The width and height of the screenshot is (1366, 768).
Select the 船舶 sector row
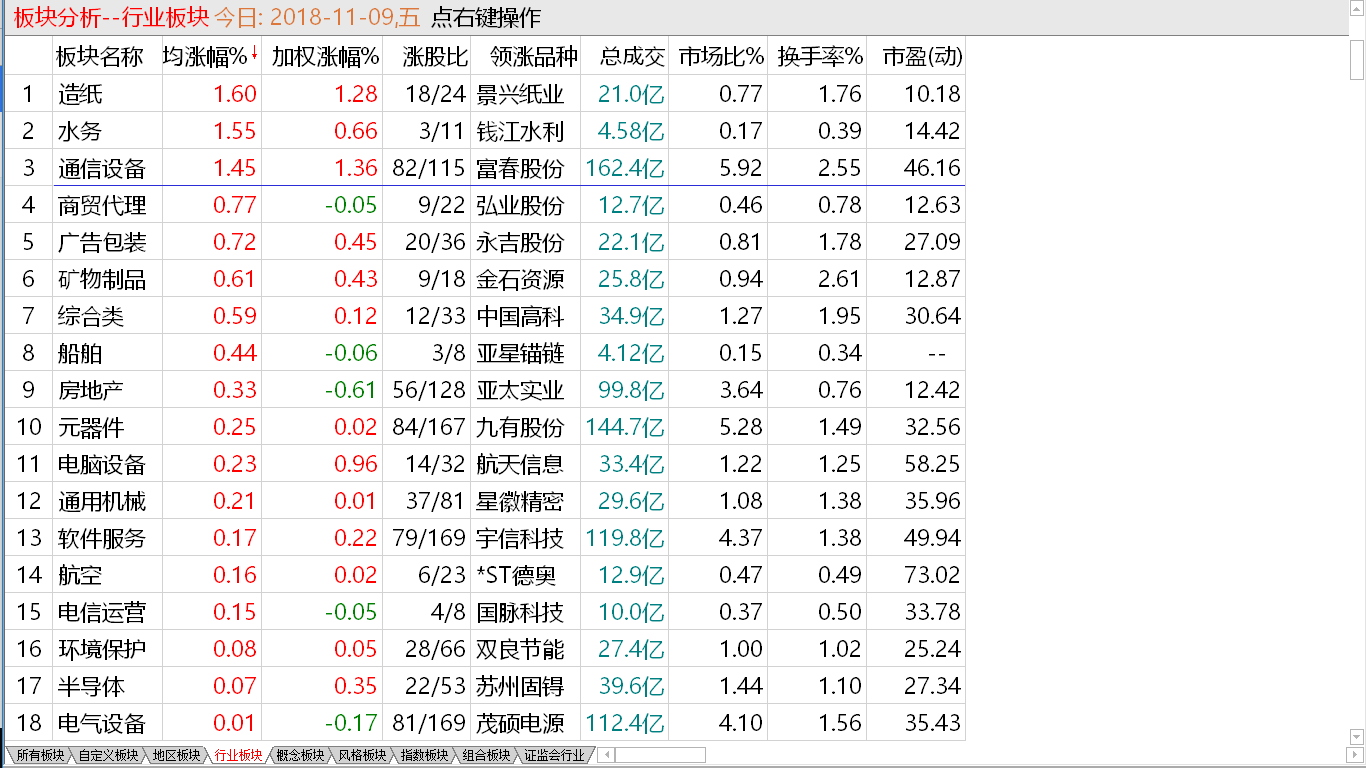(x=485, y=354)
